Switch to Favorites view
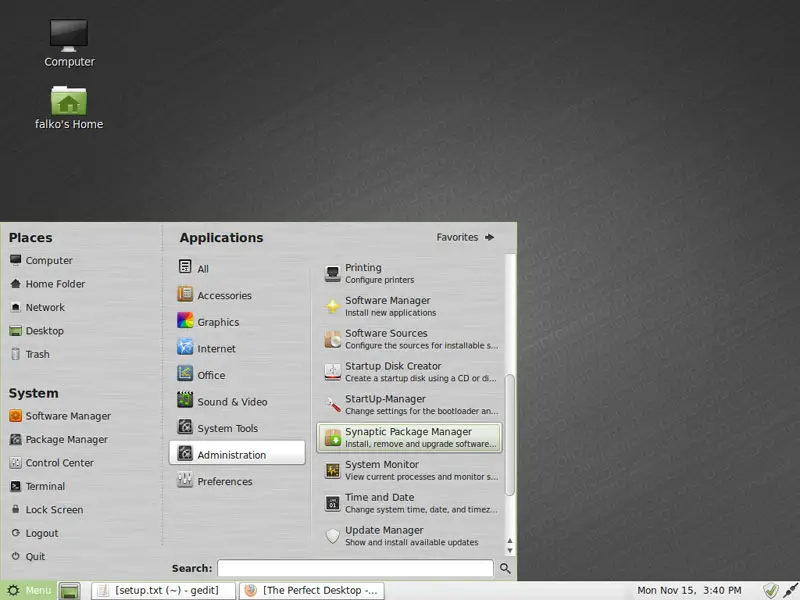 (x=465, y=237)
